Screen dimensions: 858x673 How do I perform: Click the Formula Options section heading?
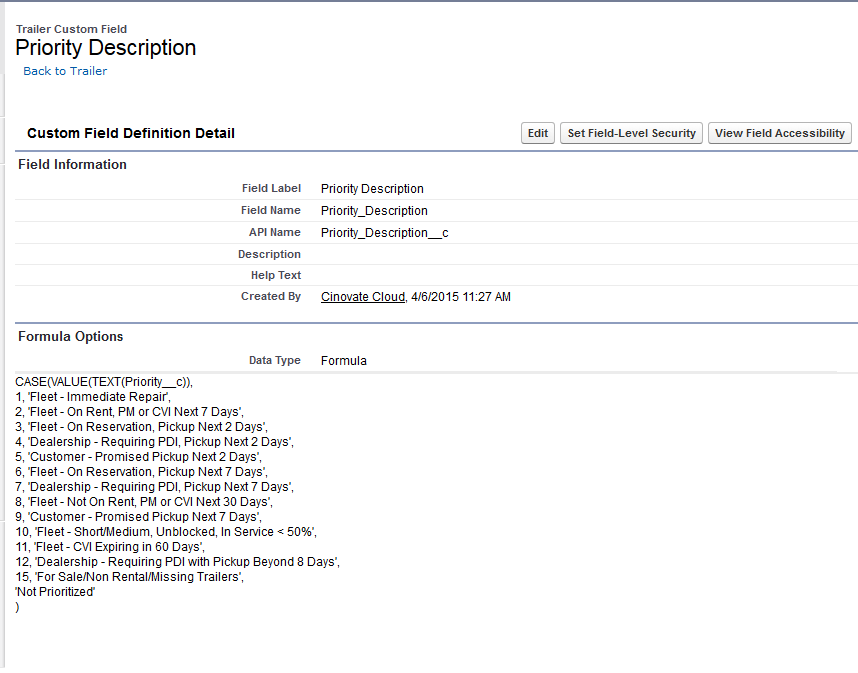click(x=71, y=336)
